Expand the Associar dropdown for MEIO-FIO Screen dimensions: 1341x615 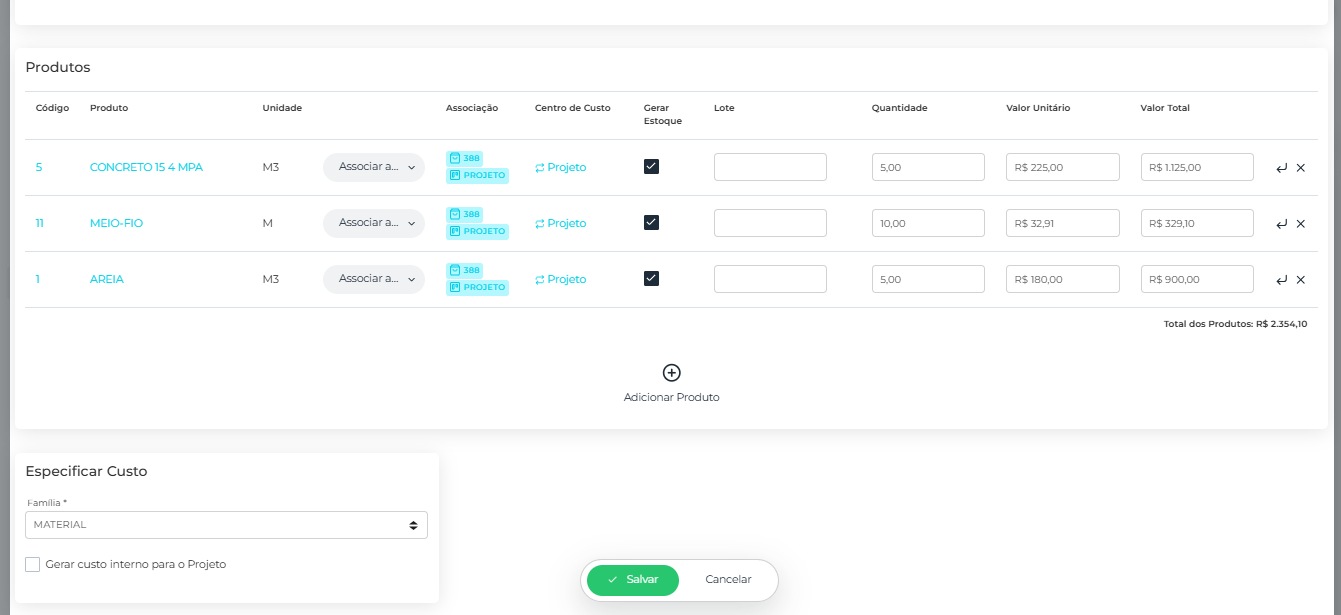pyautogui.click(x=374, y=223)
